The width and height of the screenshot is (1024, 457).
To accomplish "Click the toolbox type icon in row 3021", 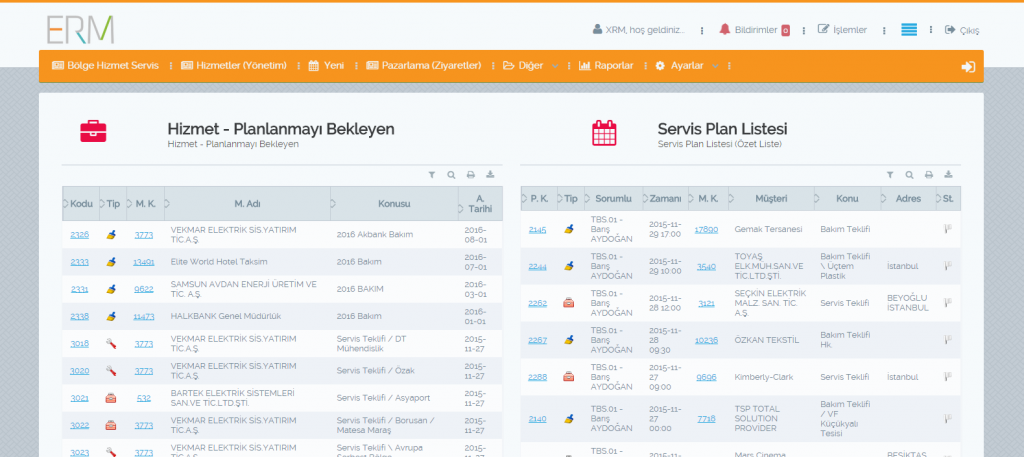I will pyautogui.click(x=111, y=398).
